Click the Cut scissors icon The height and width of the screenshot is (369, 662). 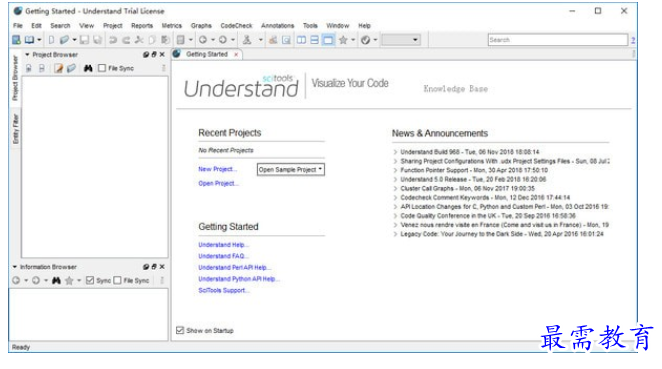(139, 40)
